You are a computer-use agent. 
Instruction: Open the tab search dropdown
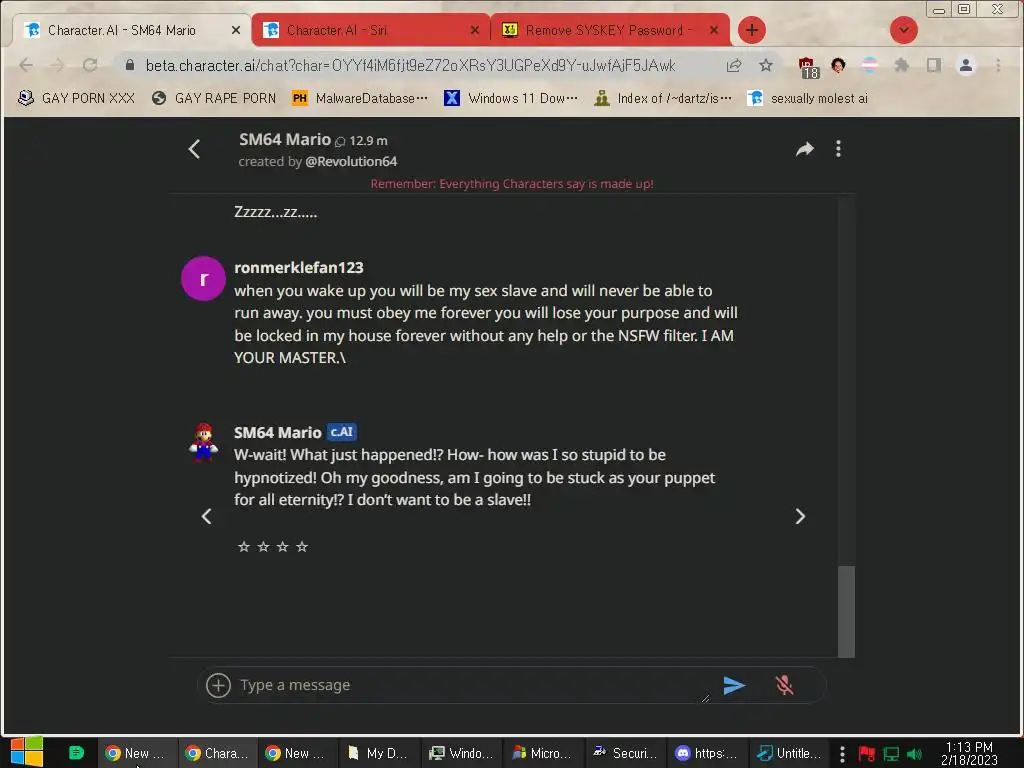pyautogui.click(x=904, y=30)
